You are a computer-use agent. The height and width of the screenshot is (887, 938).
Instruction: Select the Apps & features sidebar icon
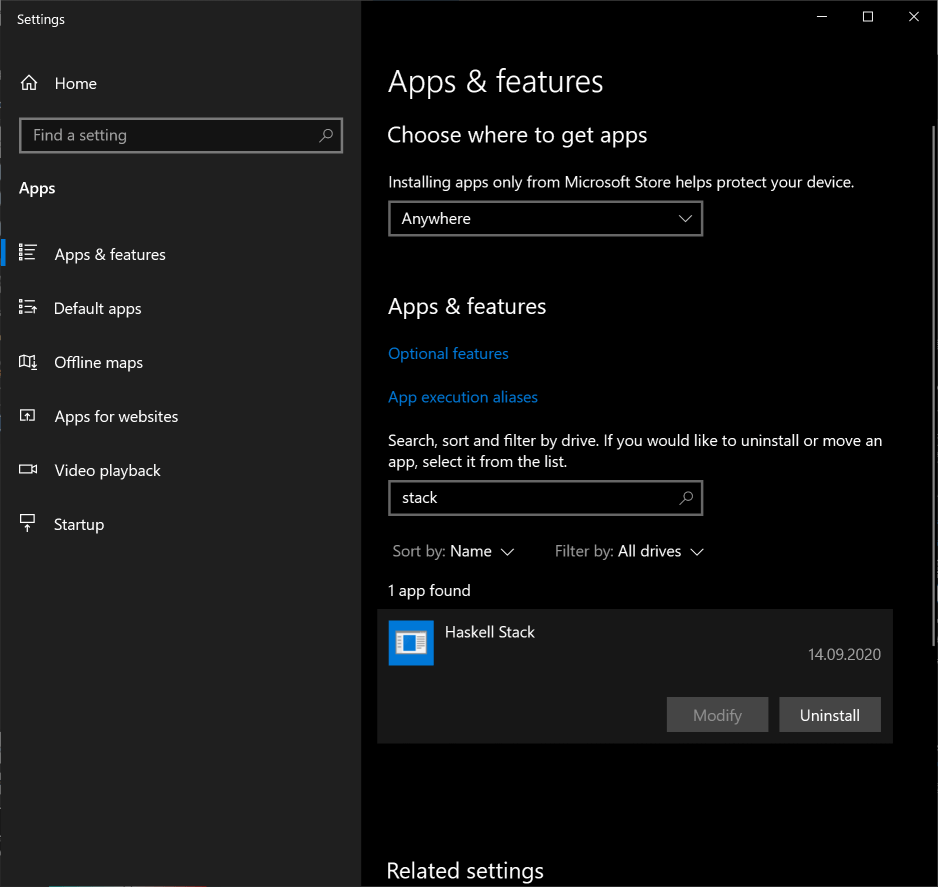tap(29, 254)
